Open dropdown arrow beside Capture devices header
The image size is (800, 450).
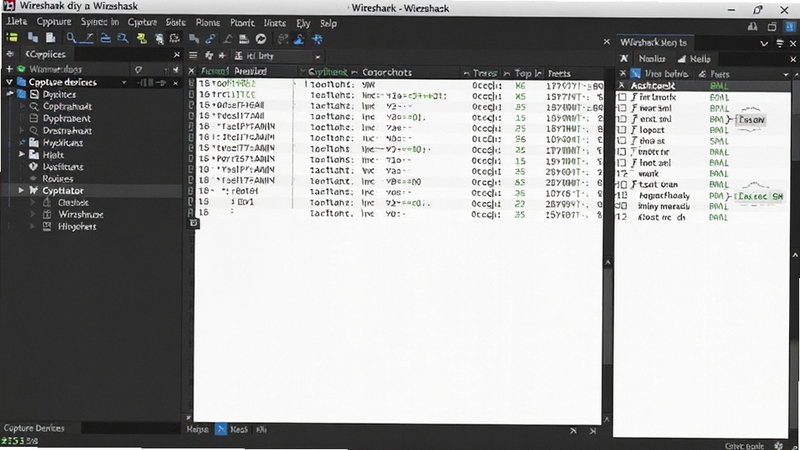click(124, 82)
